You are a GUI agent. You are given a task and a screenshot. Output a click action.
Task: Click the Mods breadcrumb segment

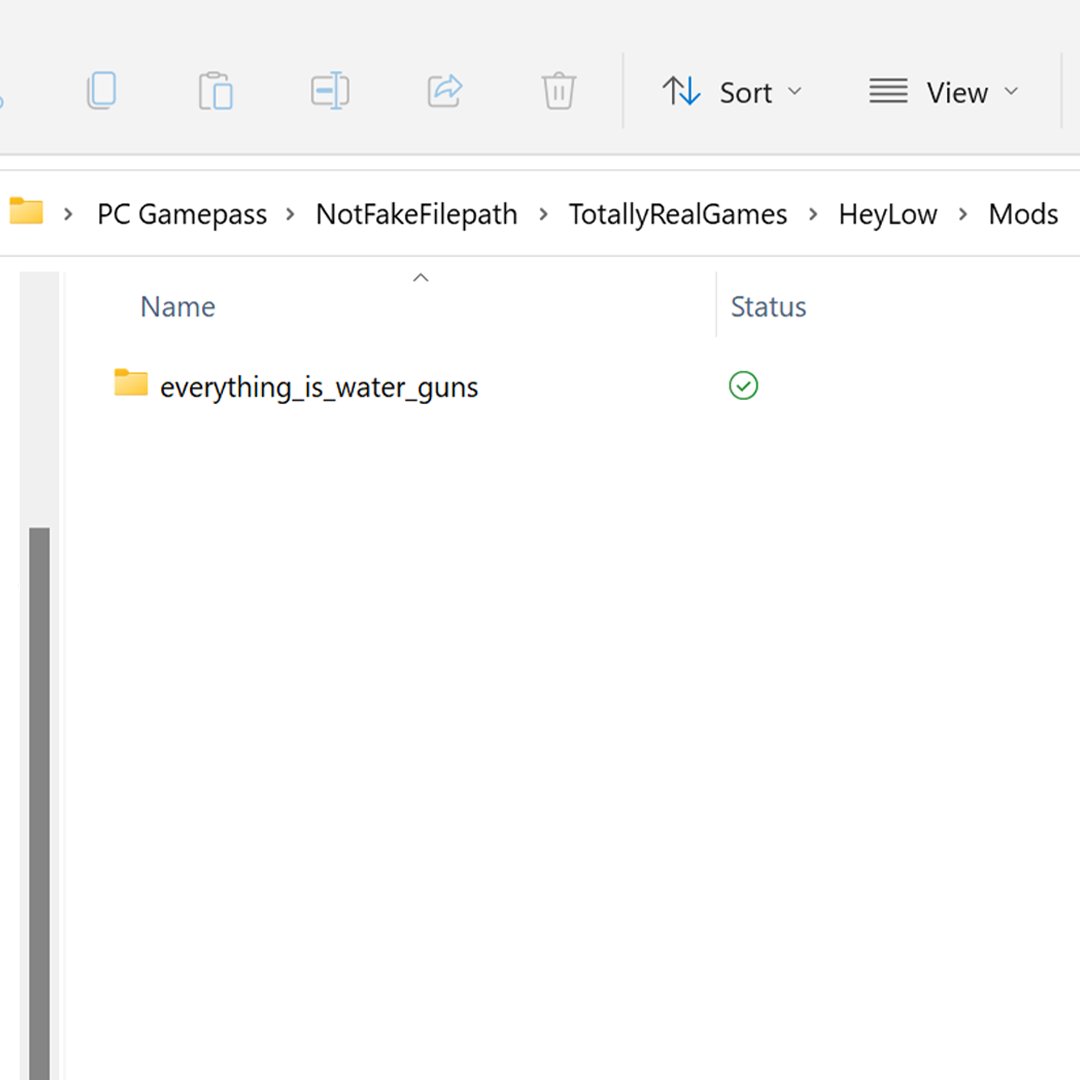coord(1023,214)
